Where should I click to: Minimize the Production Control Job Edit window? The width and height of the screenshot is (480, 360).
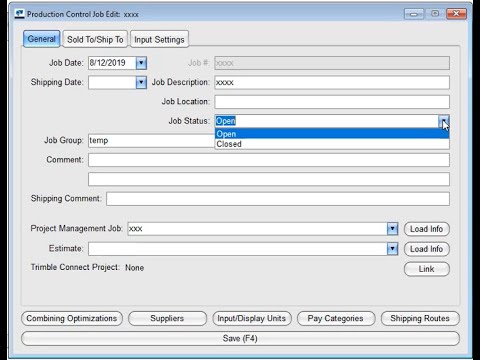[x=414, y=14]
